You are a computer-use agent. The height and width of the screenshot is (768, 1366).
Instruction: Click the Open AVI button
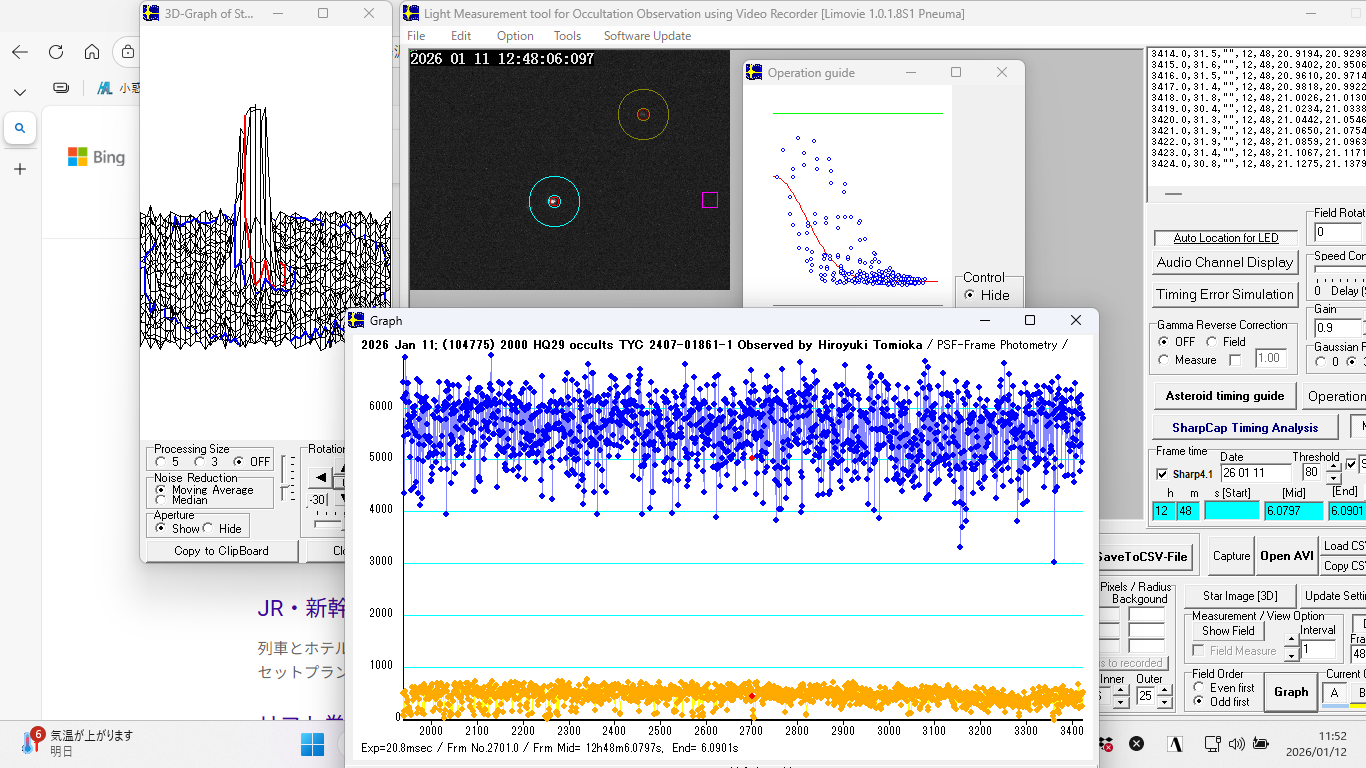coord(1287,556)
